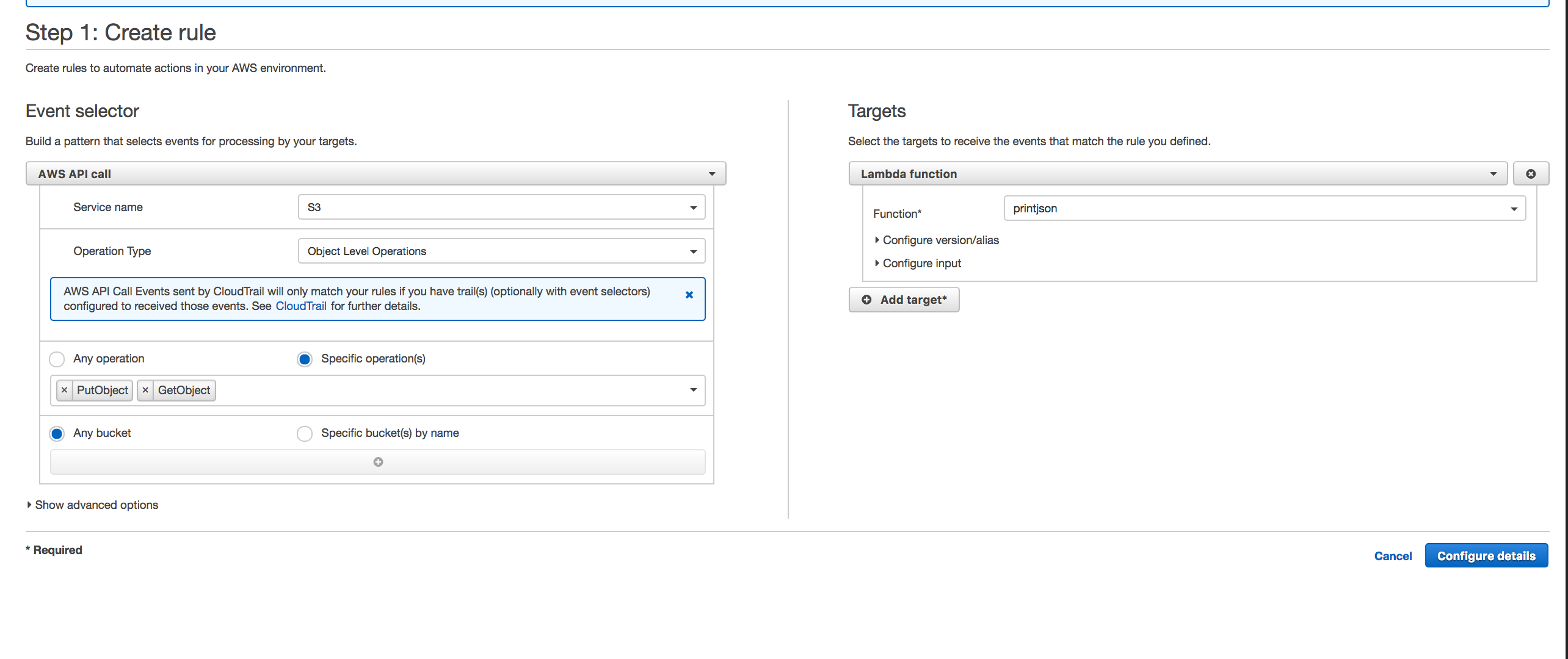This screenshot has height=659, width=1568.
Task: Select Specific bucket(s) by name
Action: pos(305,433)
